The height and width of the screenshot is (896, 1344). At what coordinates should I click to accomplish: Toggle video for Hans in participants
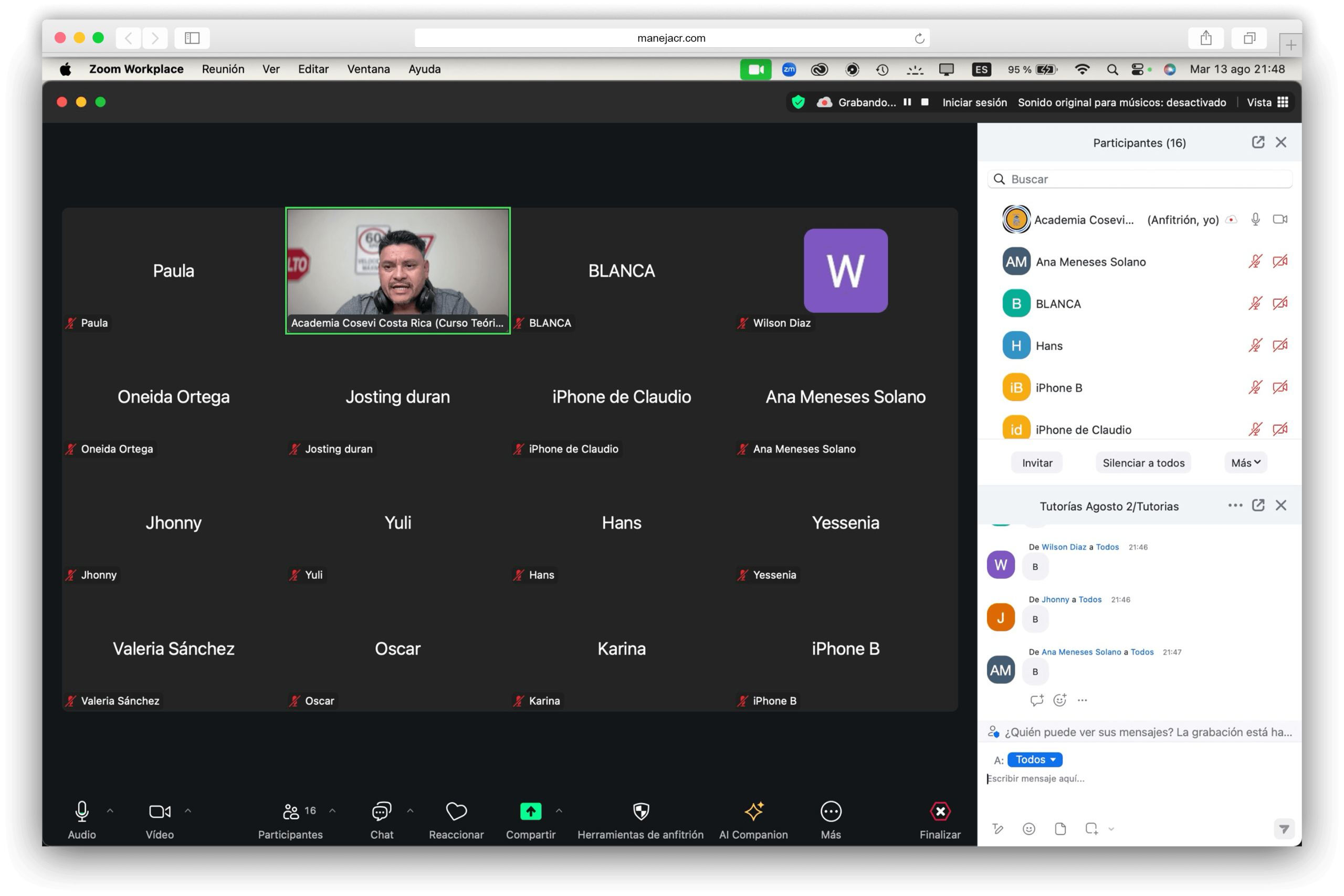point(1280,346)
